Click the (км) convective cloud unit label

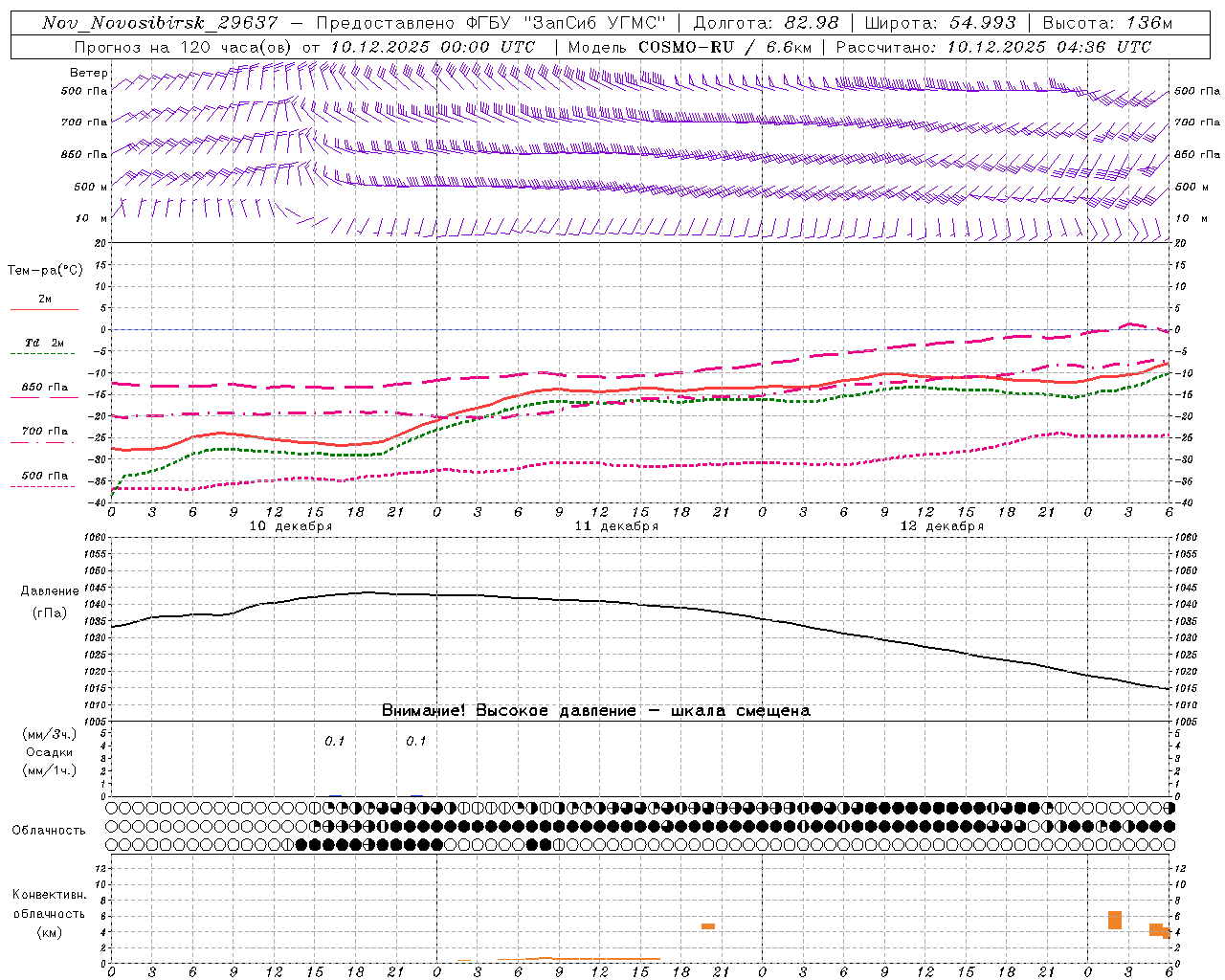(x=50, y=932)
